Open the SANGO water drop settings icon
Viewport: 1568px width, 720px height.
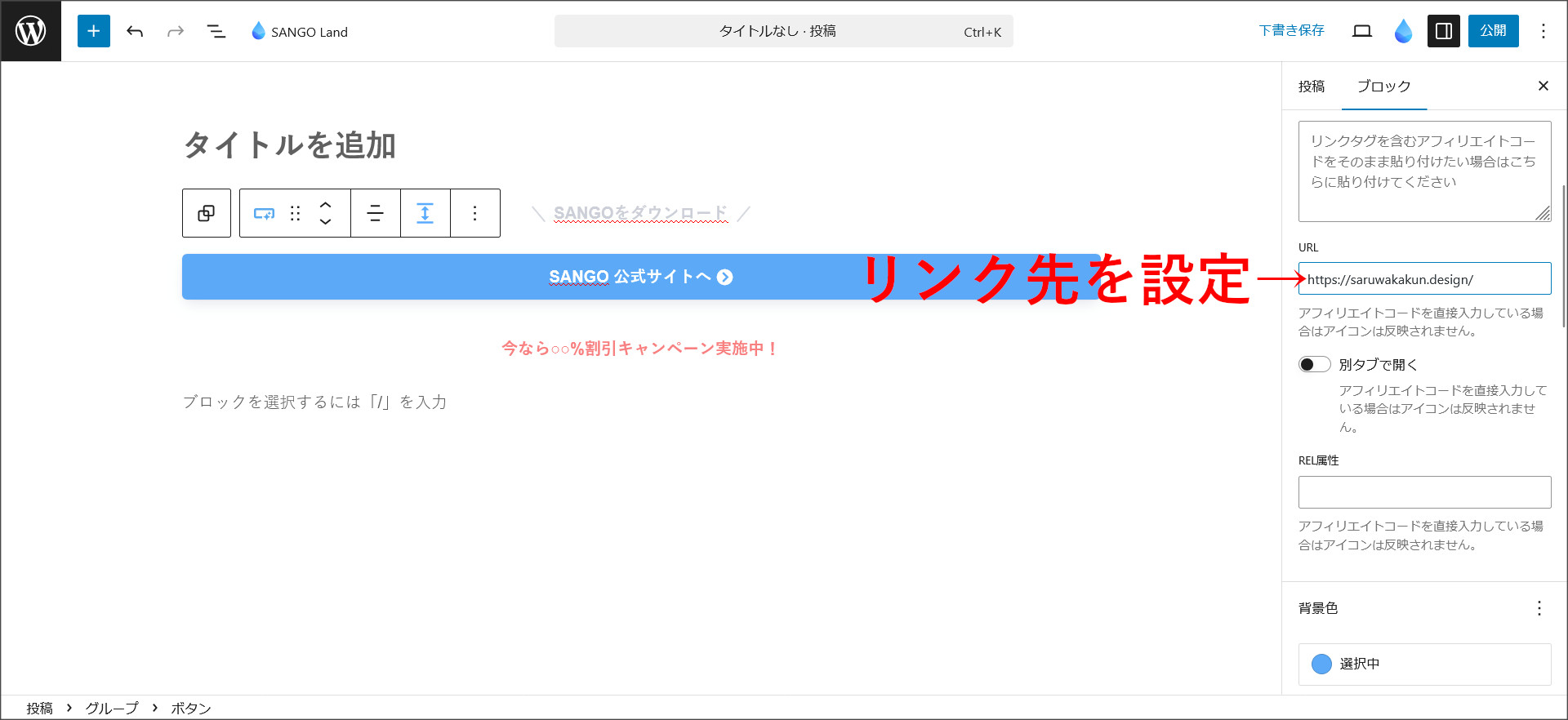pyautogui.click(x=1403, y=31)
